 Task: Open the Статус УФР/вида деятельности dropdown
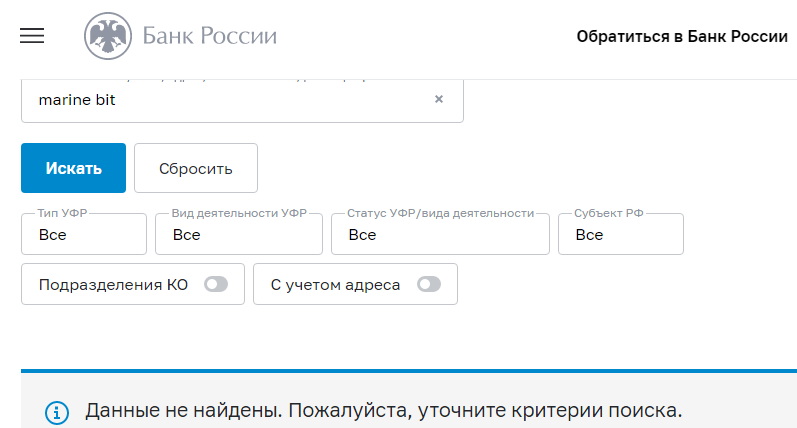[440, 235]
